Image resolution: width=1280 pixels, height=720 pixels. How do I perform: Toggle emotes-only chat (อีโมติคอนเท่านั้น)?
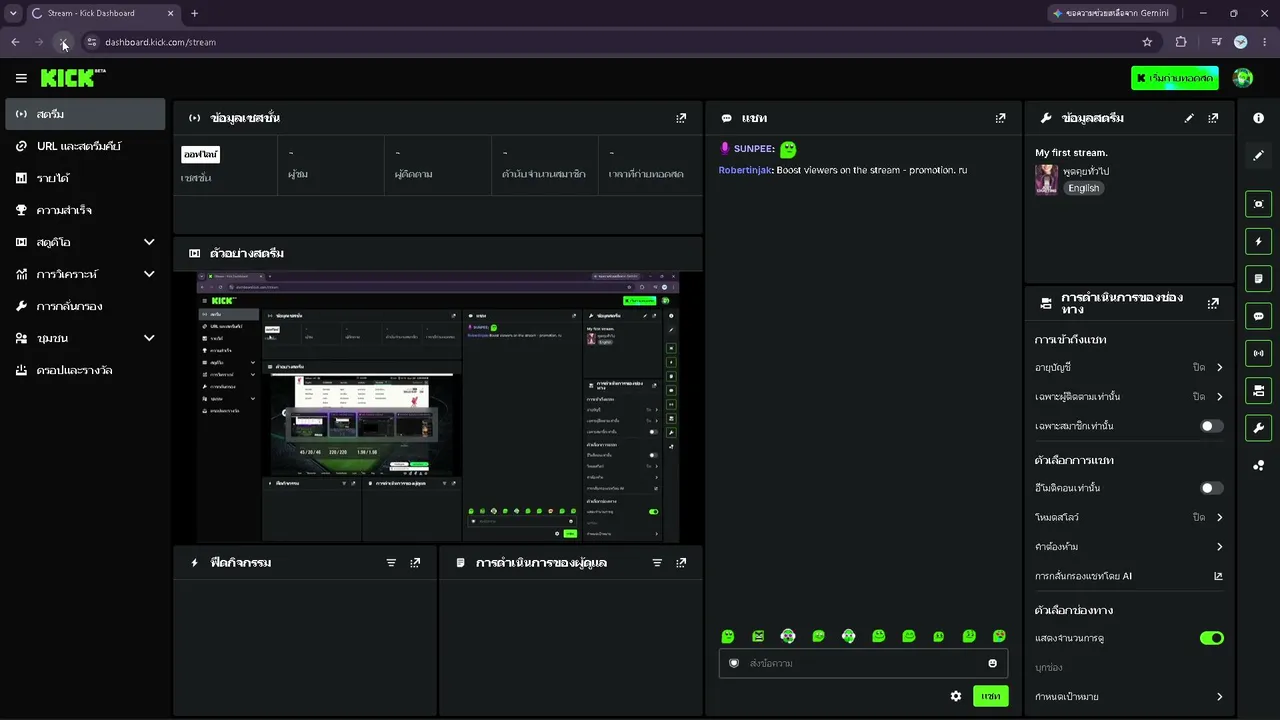tap(1211, 488)
